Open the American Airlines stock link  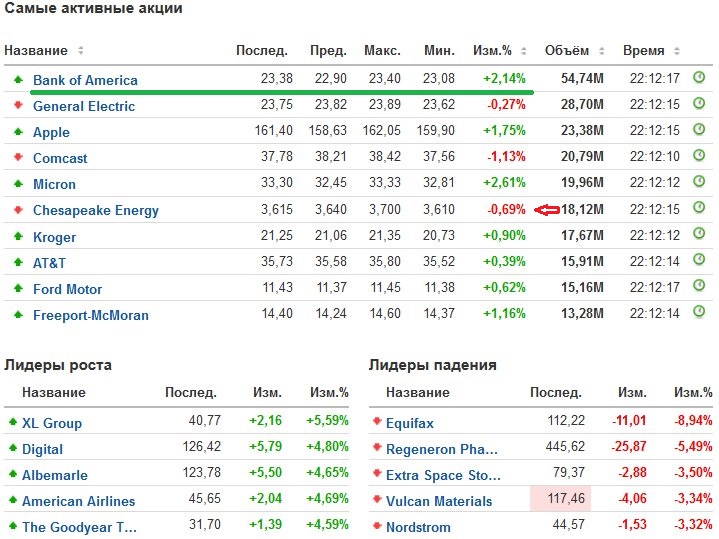click(78, 501)
